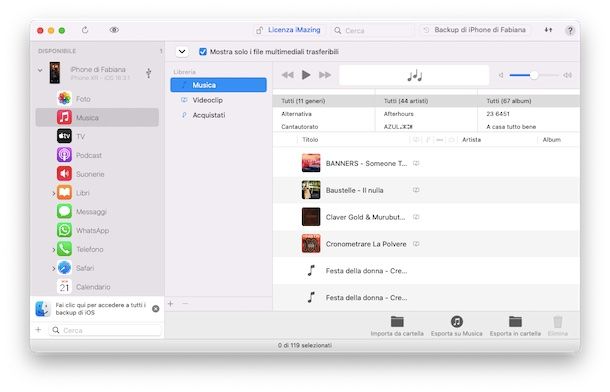Image resolution: width=610 pixels, height=392 pixels.
Task: Click the fast-forward playback button
Action: (325, 75)
